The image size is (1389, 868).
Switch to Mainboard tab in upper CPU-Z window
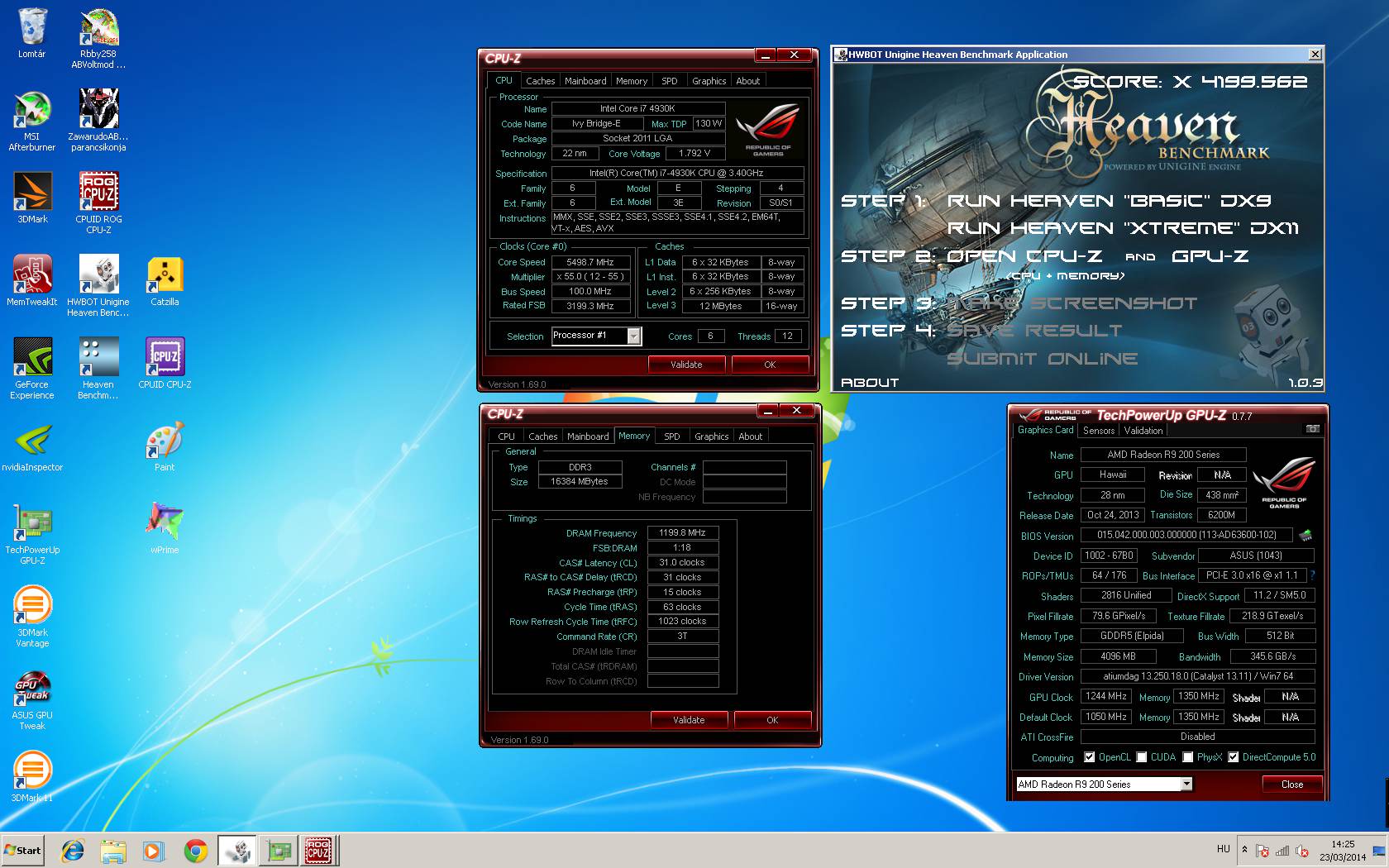coord(585,81)
